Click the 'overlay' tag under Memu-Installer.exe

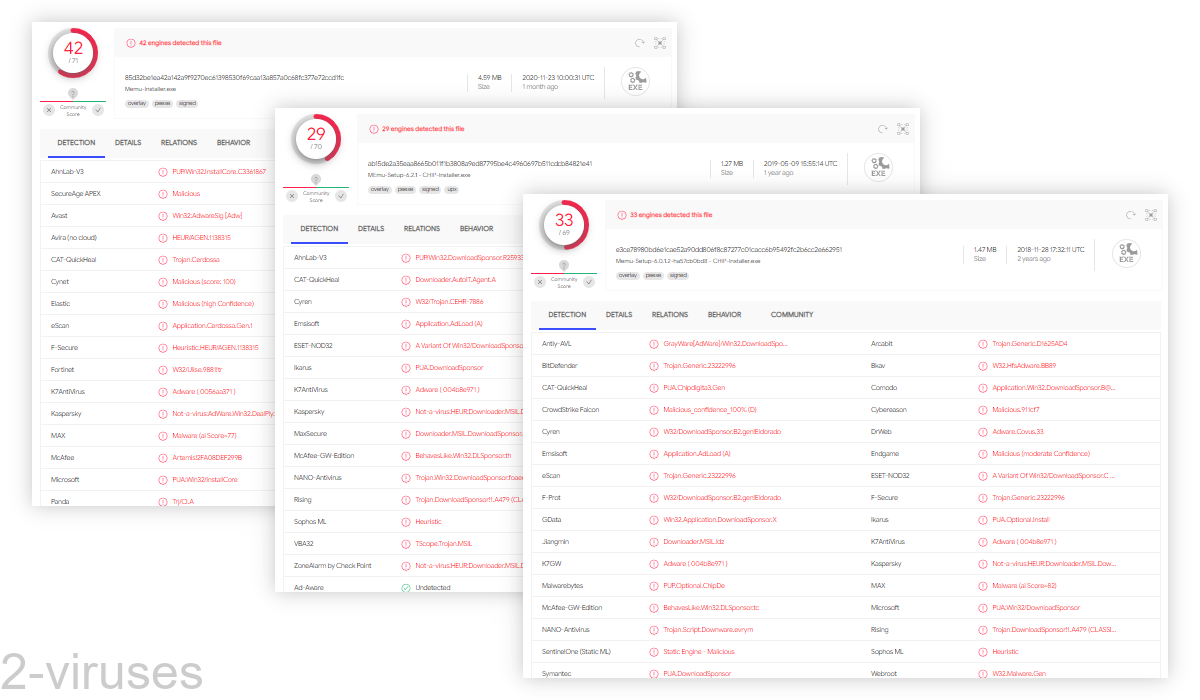tap(135, 103)
